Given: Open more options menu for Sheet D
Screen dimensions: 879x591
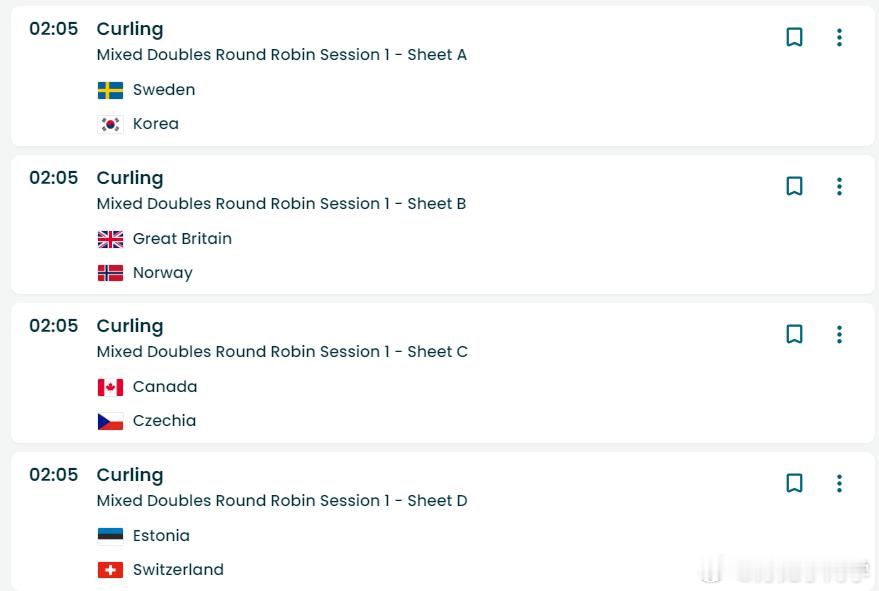Looking at the screenshot, I should point(839,483).
